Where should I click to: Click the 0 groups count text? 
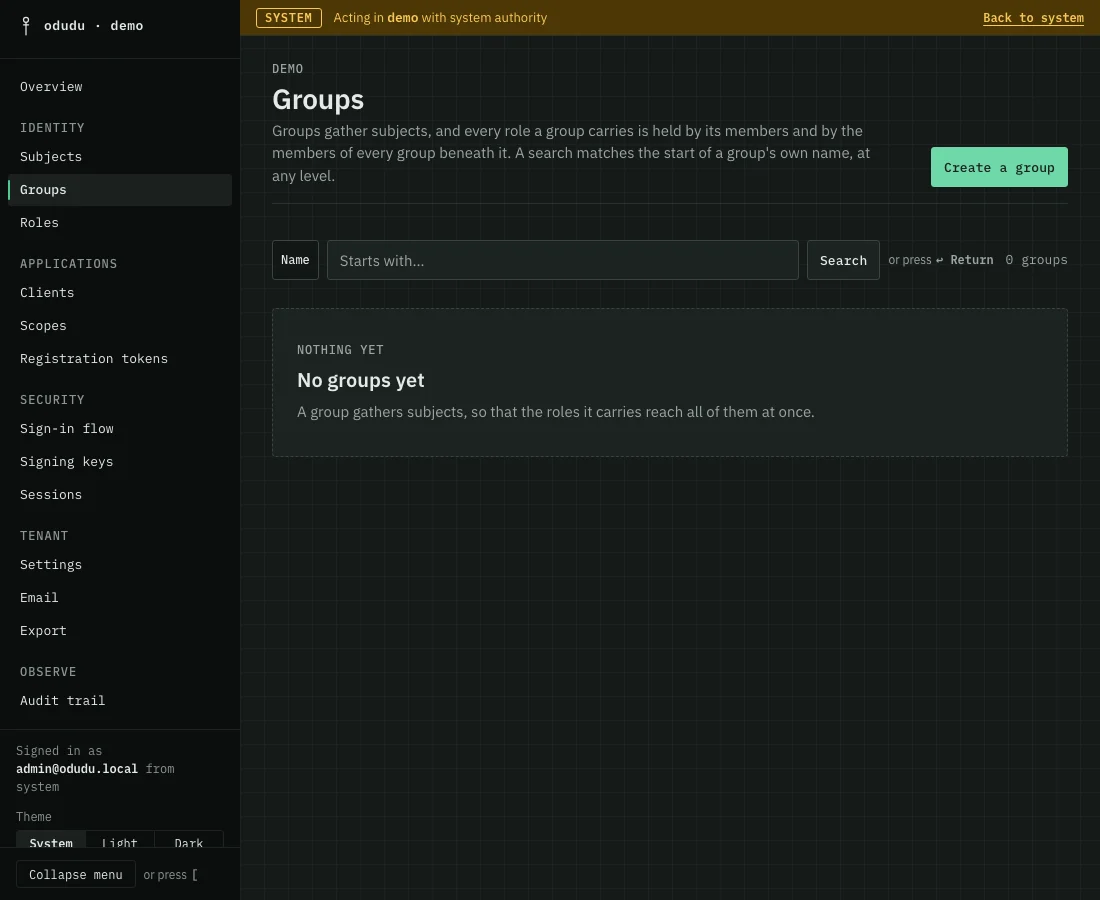point(1036,260)
